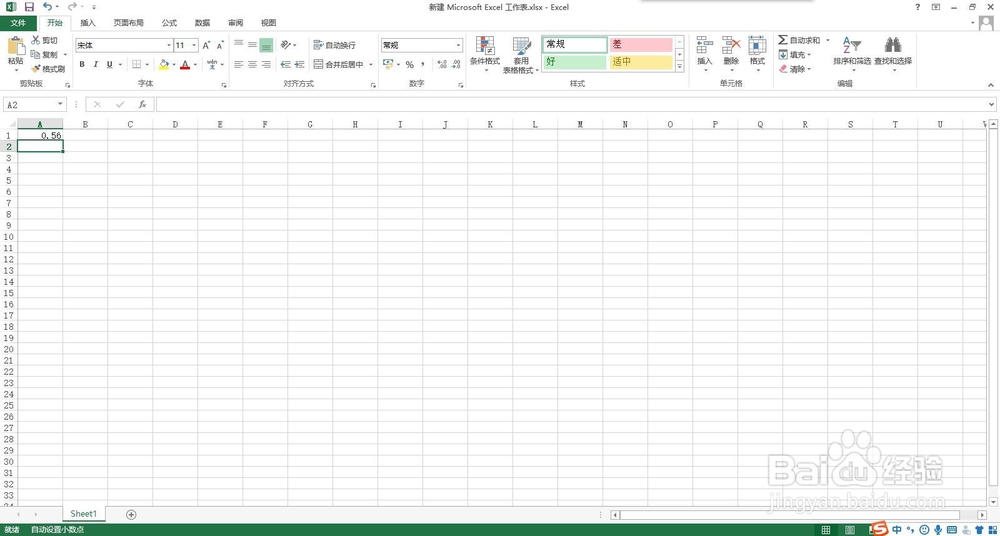Apply cell borders icon
Screen dimensions: 1000x536
[x=136, y=64]
